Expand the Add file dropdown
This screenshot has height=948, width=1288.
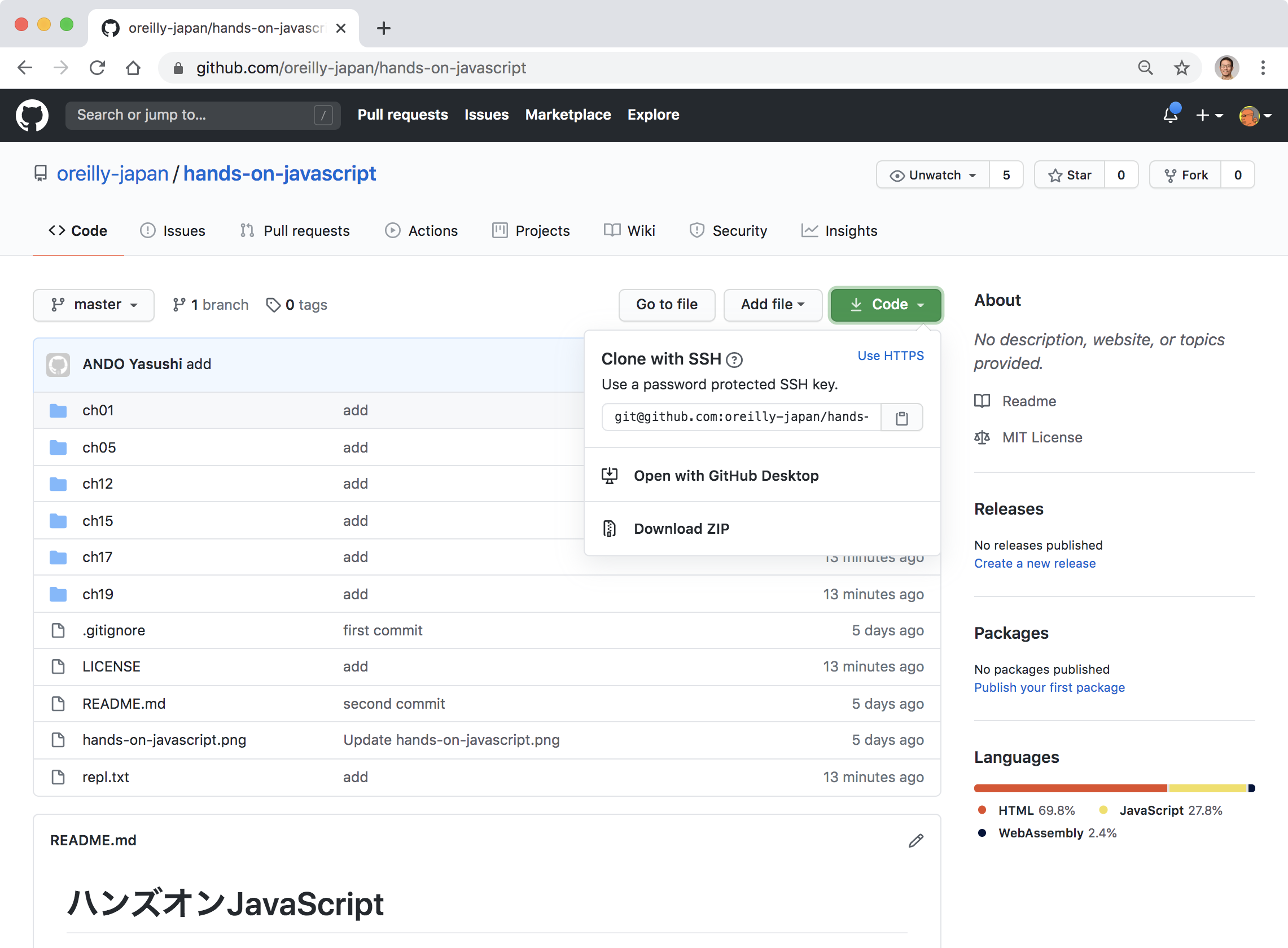(773, 305)
